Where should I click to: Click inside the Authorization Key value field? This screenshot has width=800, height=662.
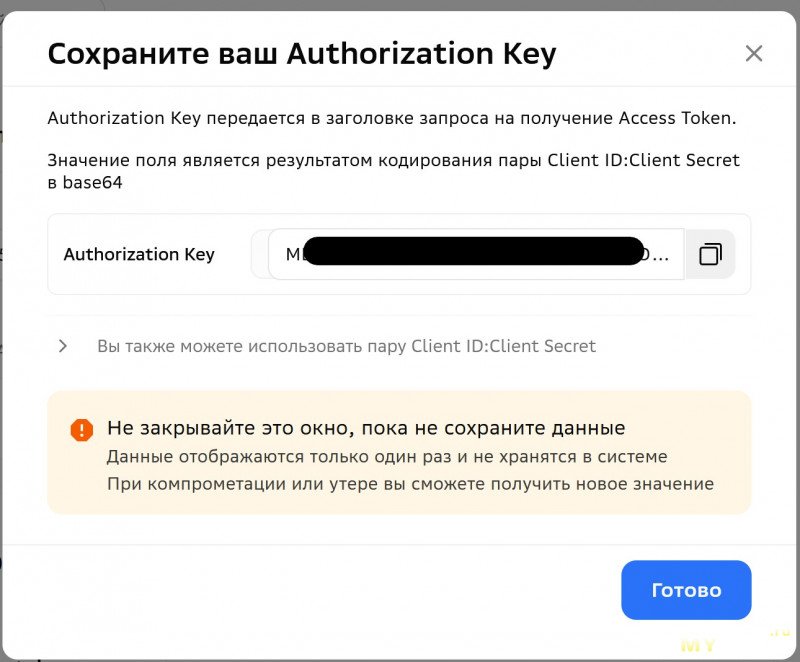[475, 254]
